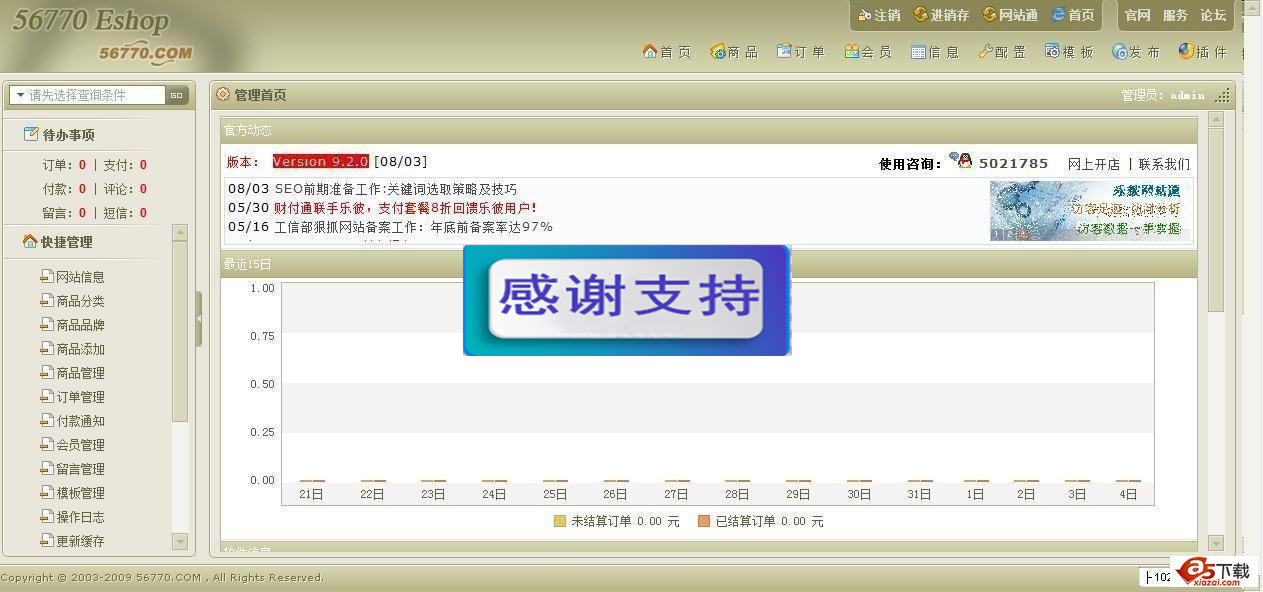This screenshot has height=592, width=1263.
Task: Open the 联系我们 contact link
Action: pyautogui.click(x=1164, y=164)
